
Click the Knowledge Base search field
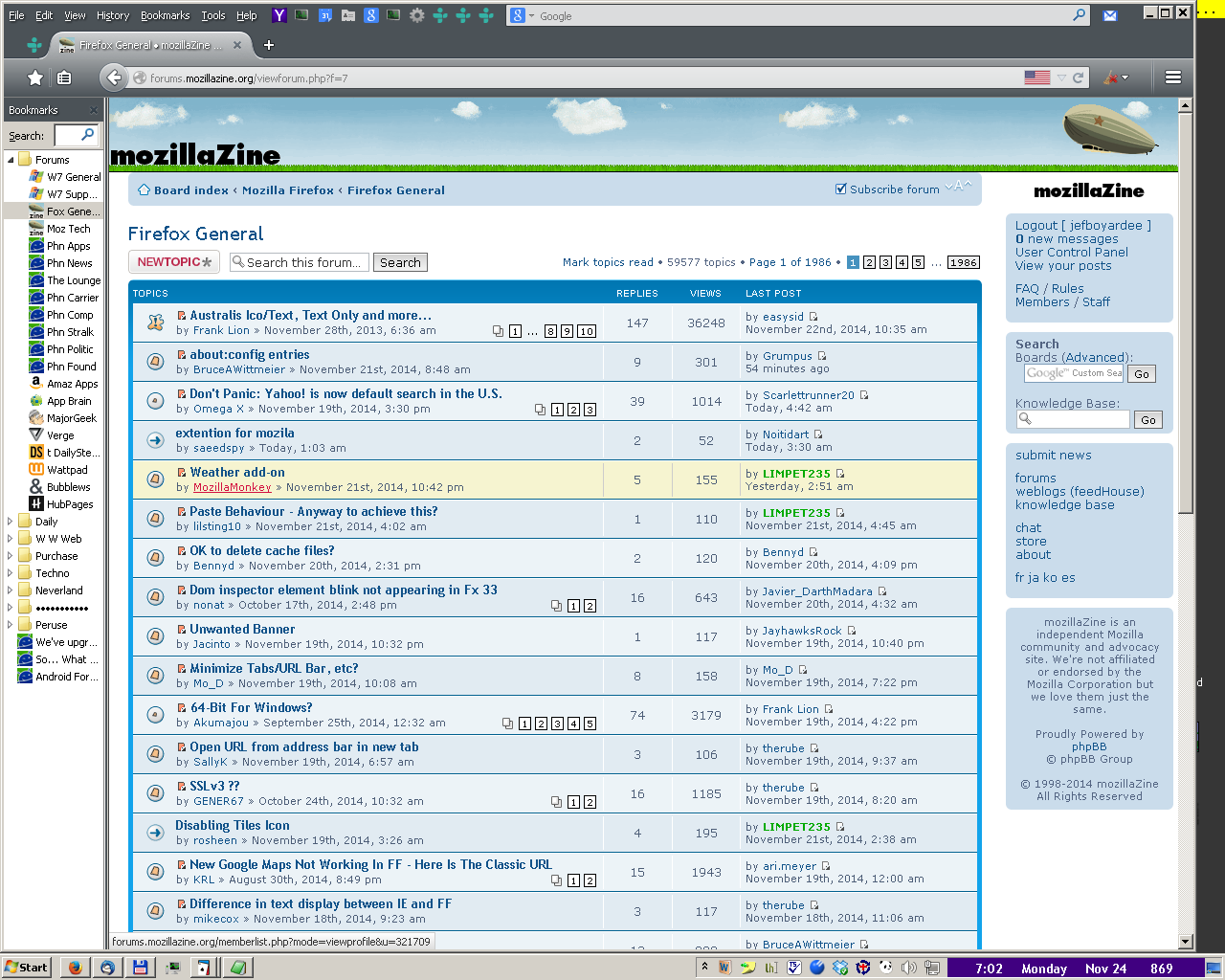(1073, 419)
